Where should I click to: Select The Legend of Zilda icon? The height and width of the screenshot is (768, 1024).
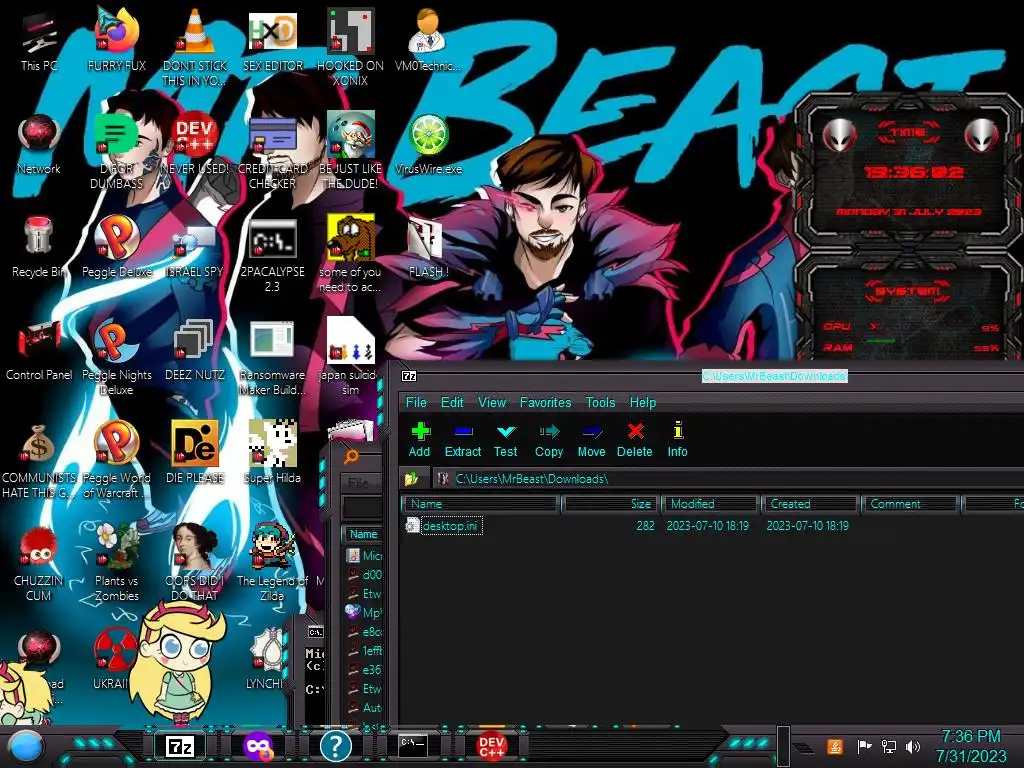273,563
